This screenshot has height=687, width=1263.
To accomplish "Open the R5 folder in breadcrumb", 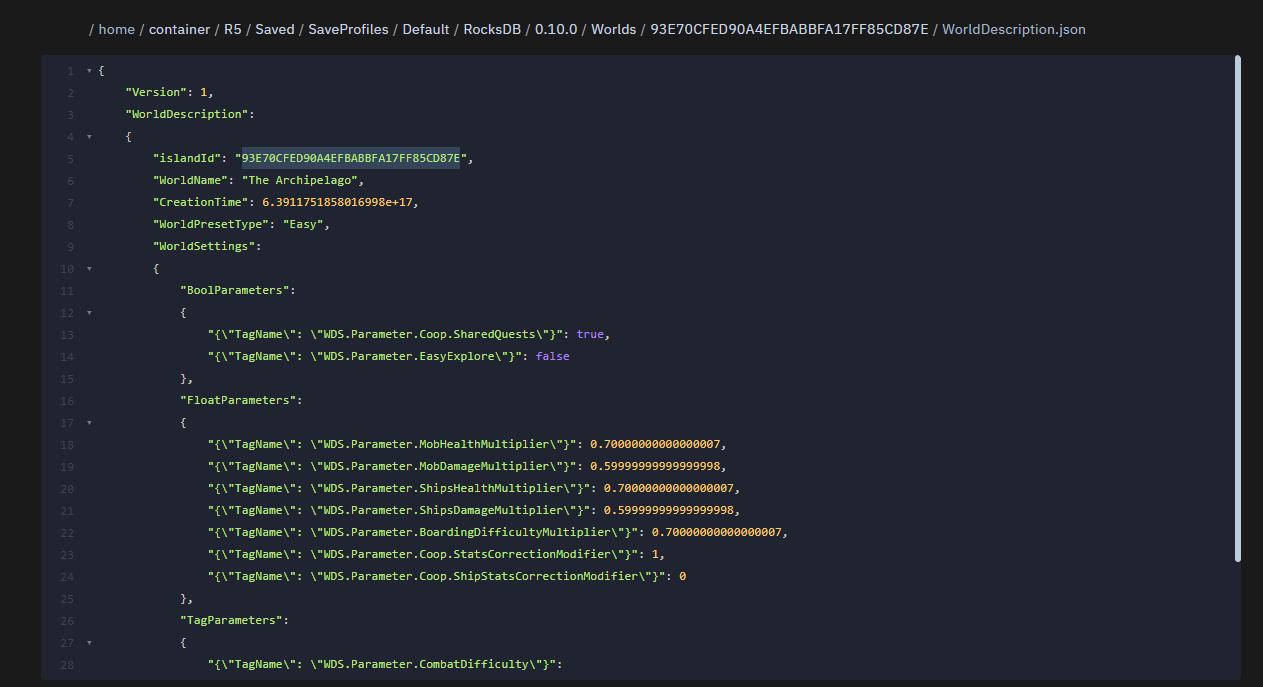I will (233, 29).
